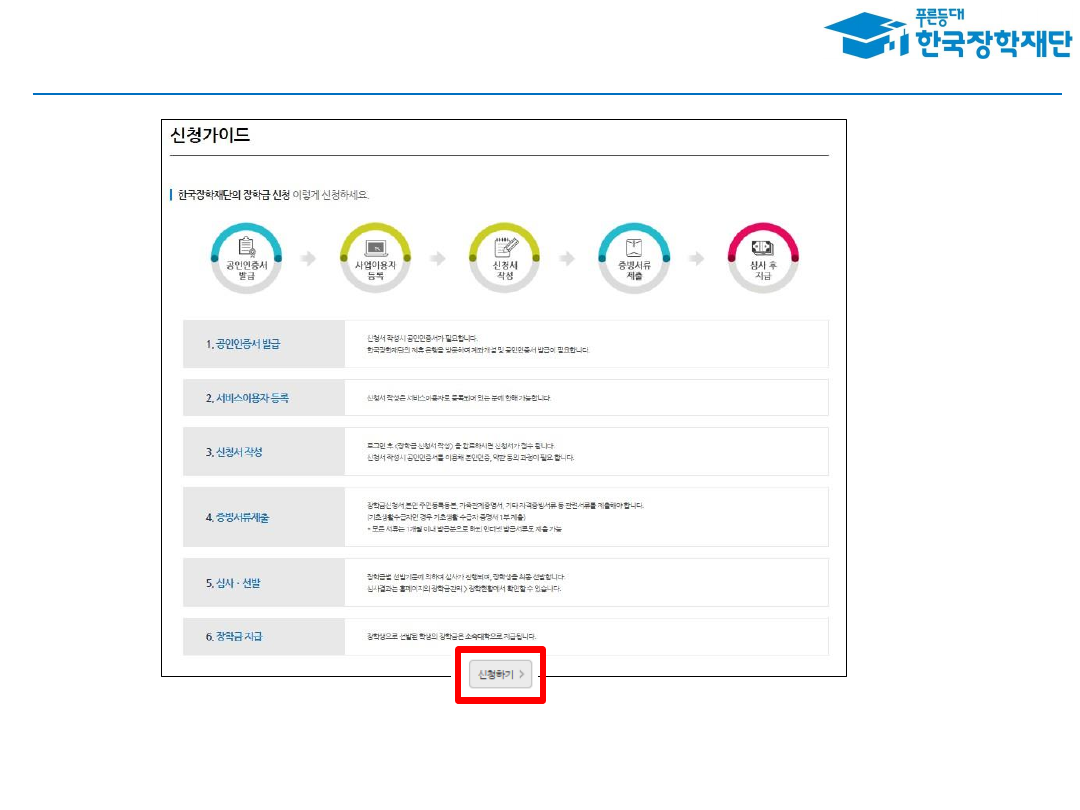Click the 증빙서류제출 description text
The height and width of the screenshot is (810, 1080).
pyautogui.click(x=505, y=517)
